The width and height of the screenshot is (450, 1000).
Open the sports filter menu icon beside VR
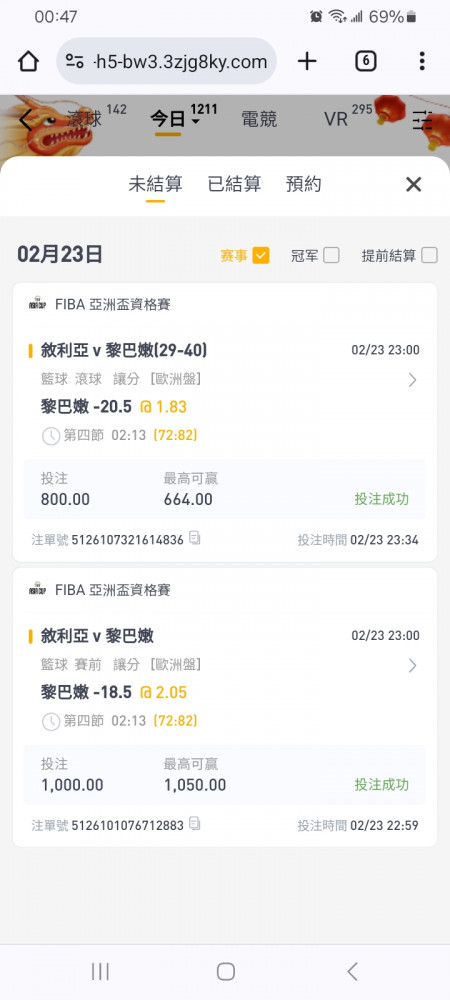(x=422, y=120)
